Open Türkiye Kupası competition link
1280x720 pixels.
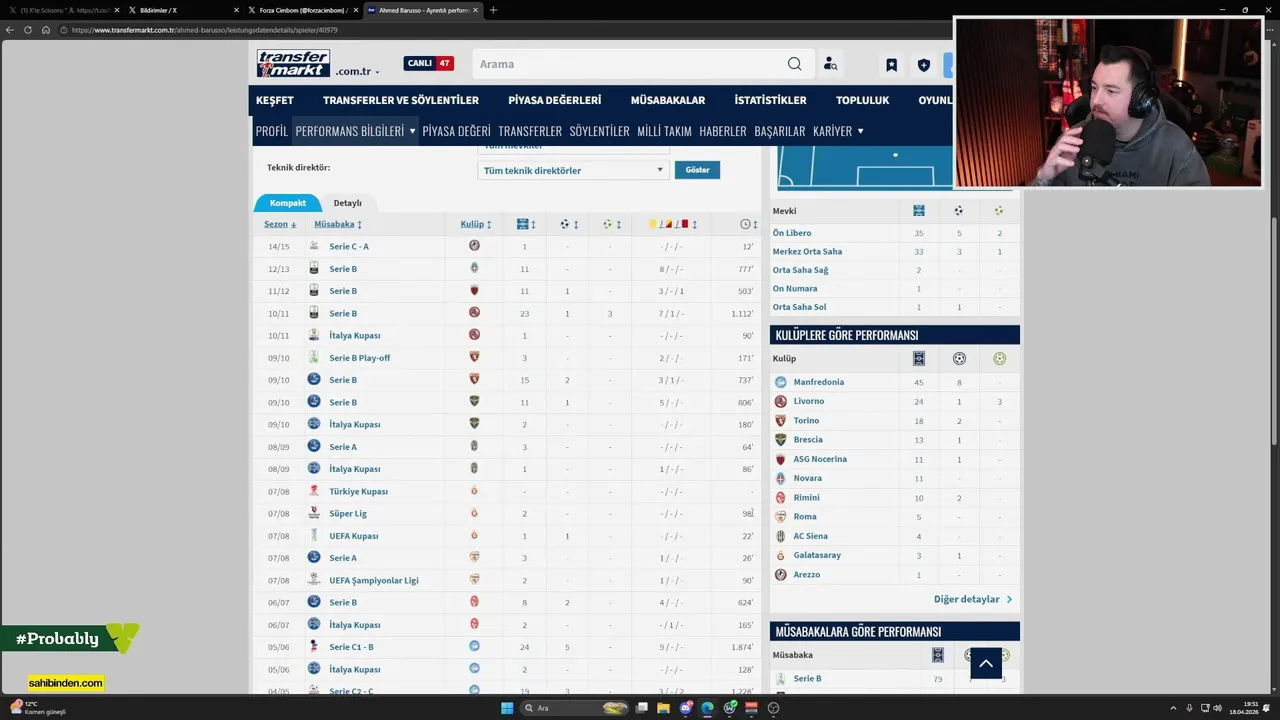tap(358, 491)
